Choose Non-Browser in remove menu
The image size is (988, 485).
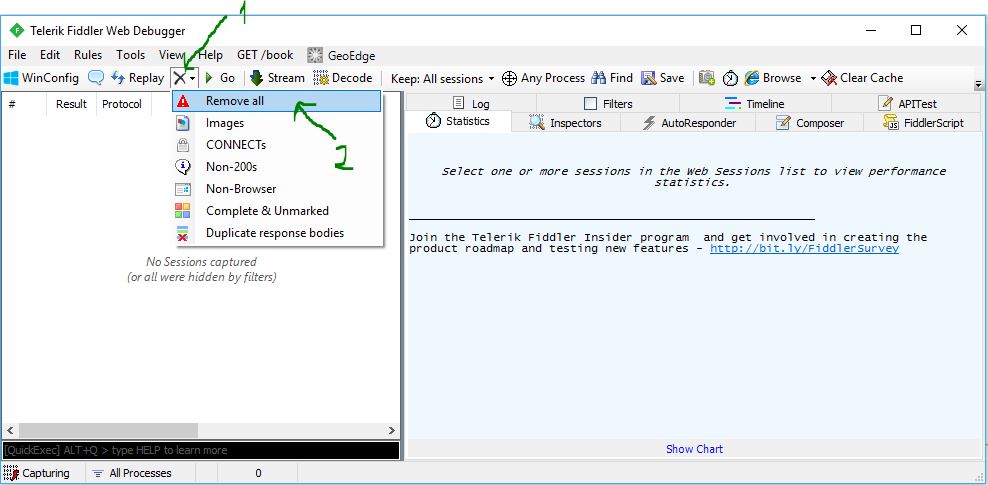[x=277, y=189]
